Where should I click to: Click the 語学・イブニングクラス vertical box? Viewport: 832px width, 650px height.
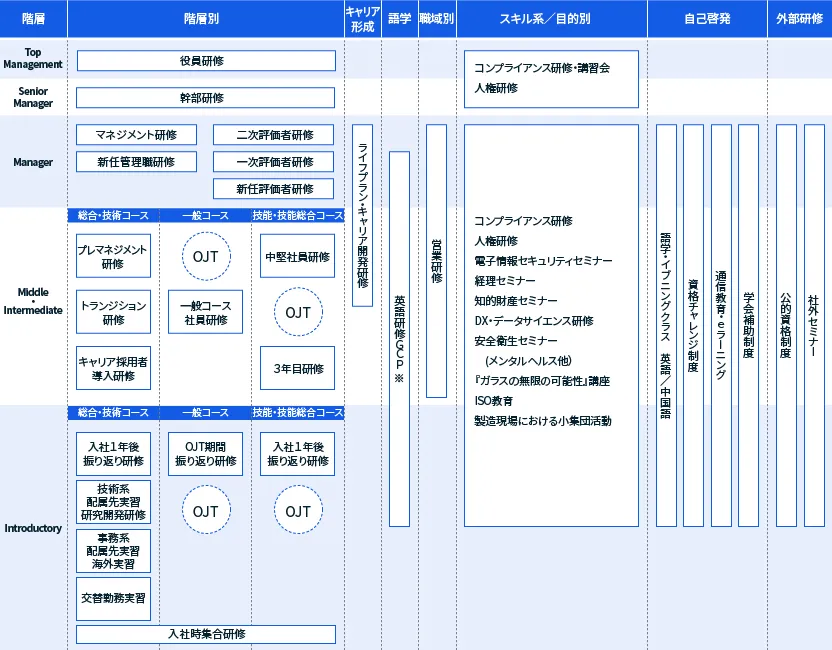coord(666,325)
